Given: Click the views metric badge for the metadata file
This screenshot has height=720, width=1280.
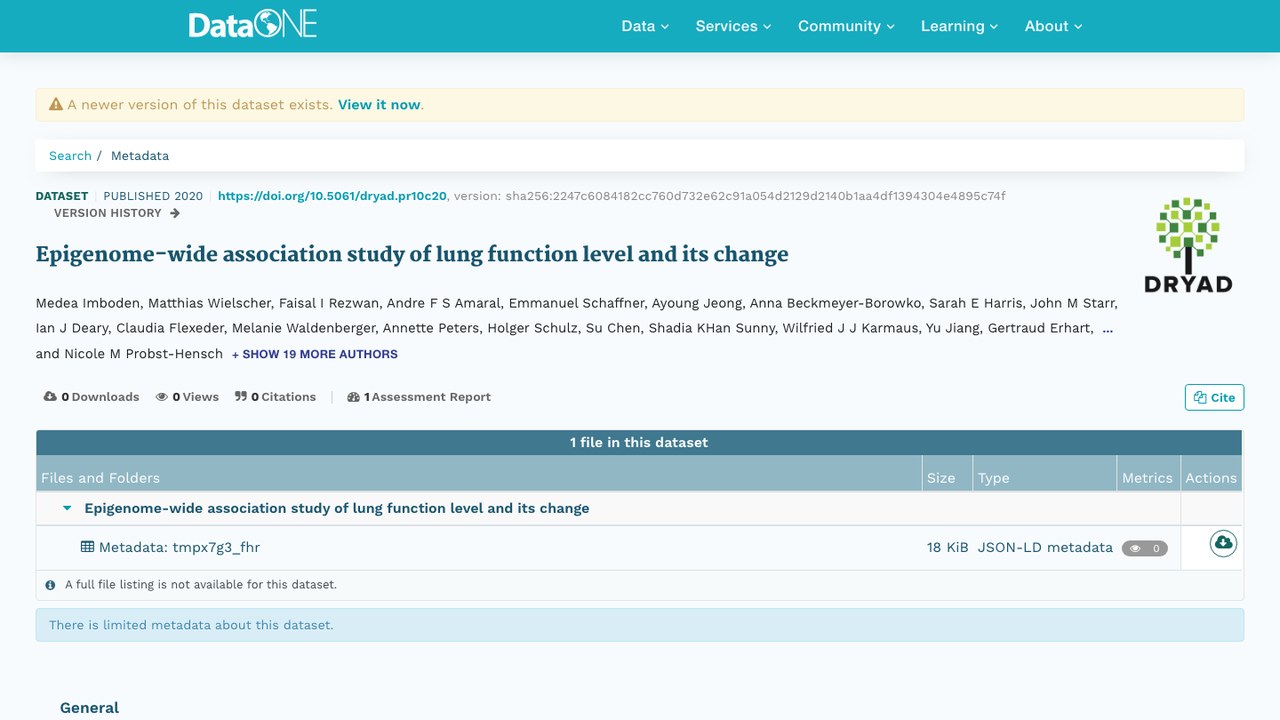Looking at the screenshot, I should coord(1145,548).
